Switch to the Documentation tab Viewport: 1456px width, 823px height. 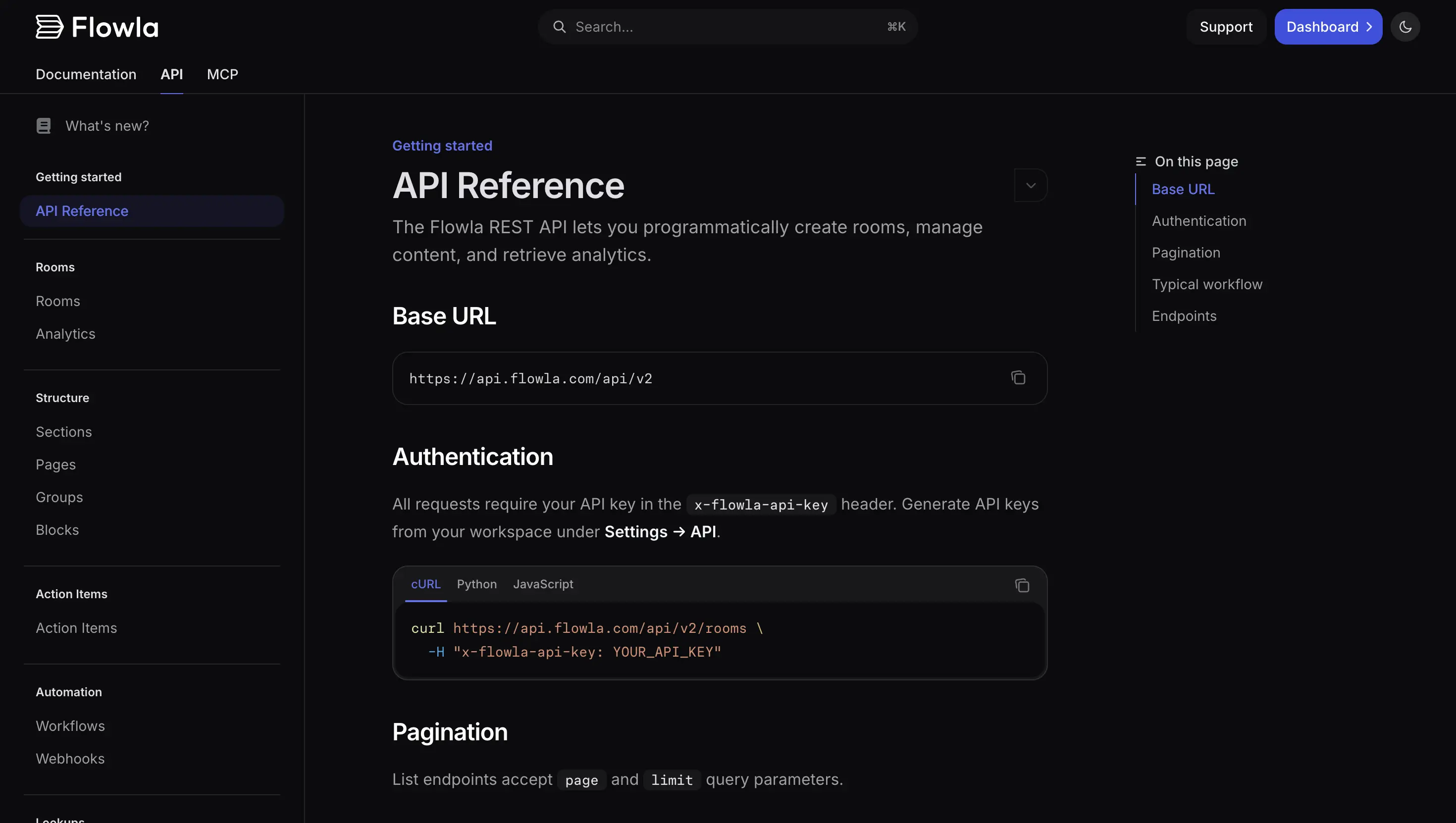pyautogui.click(x=86, y=74)
